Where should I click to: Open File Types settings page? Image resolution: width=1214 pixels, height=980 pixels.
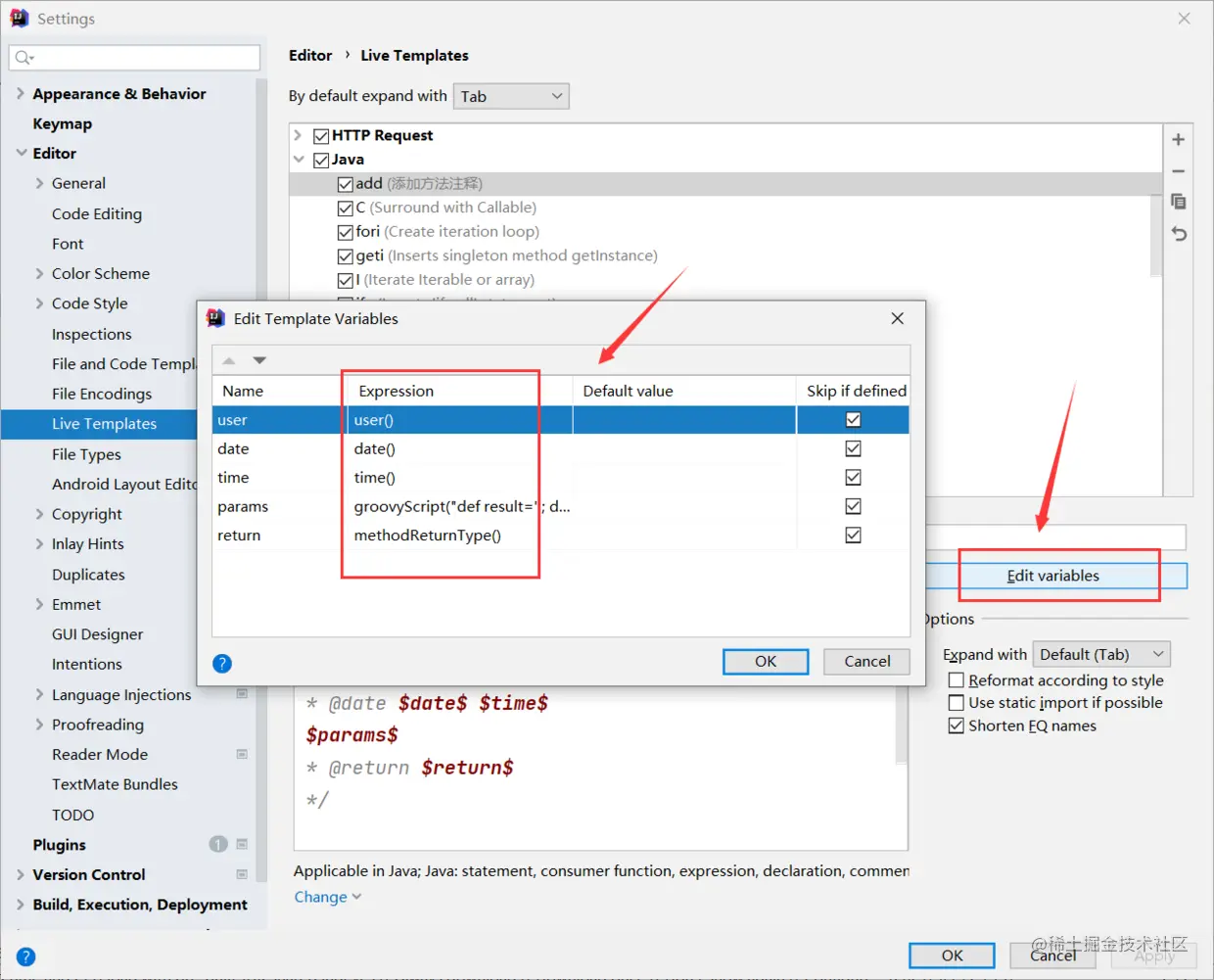coord(86,454)
